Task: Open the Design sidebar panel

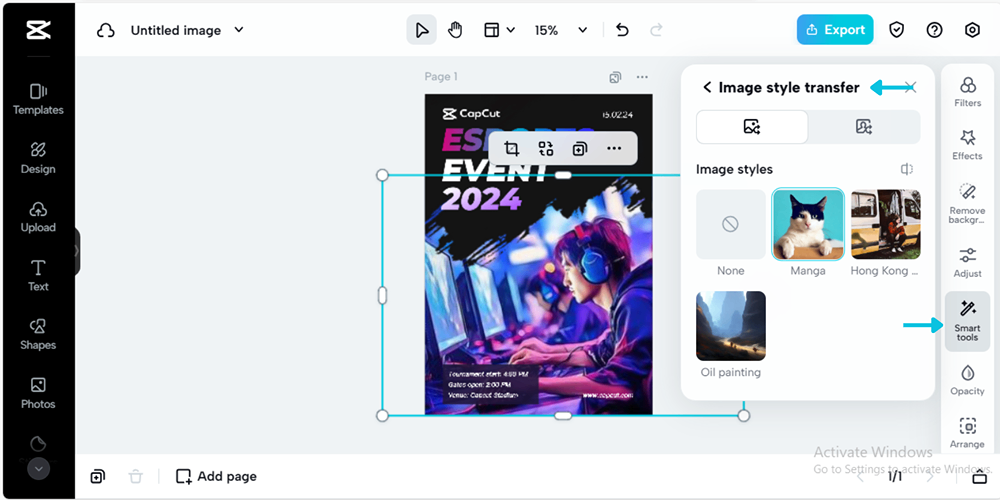Action: pos(38,158)
